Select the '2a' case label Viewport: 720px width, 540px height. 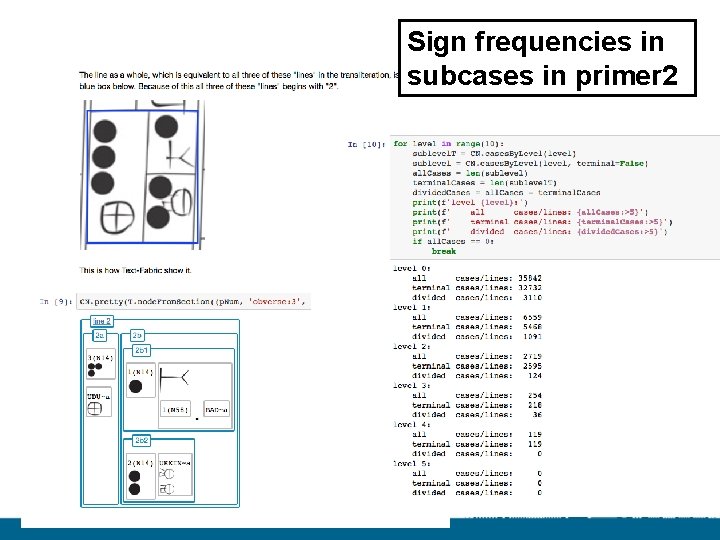99,335
